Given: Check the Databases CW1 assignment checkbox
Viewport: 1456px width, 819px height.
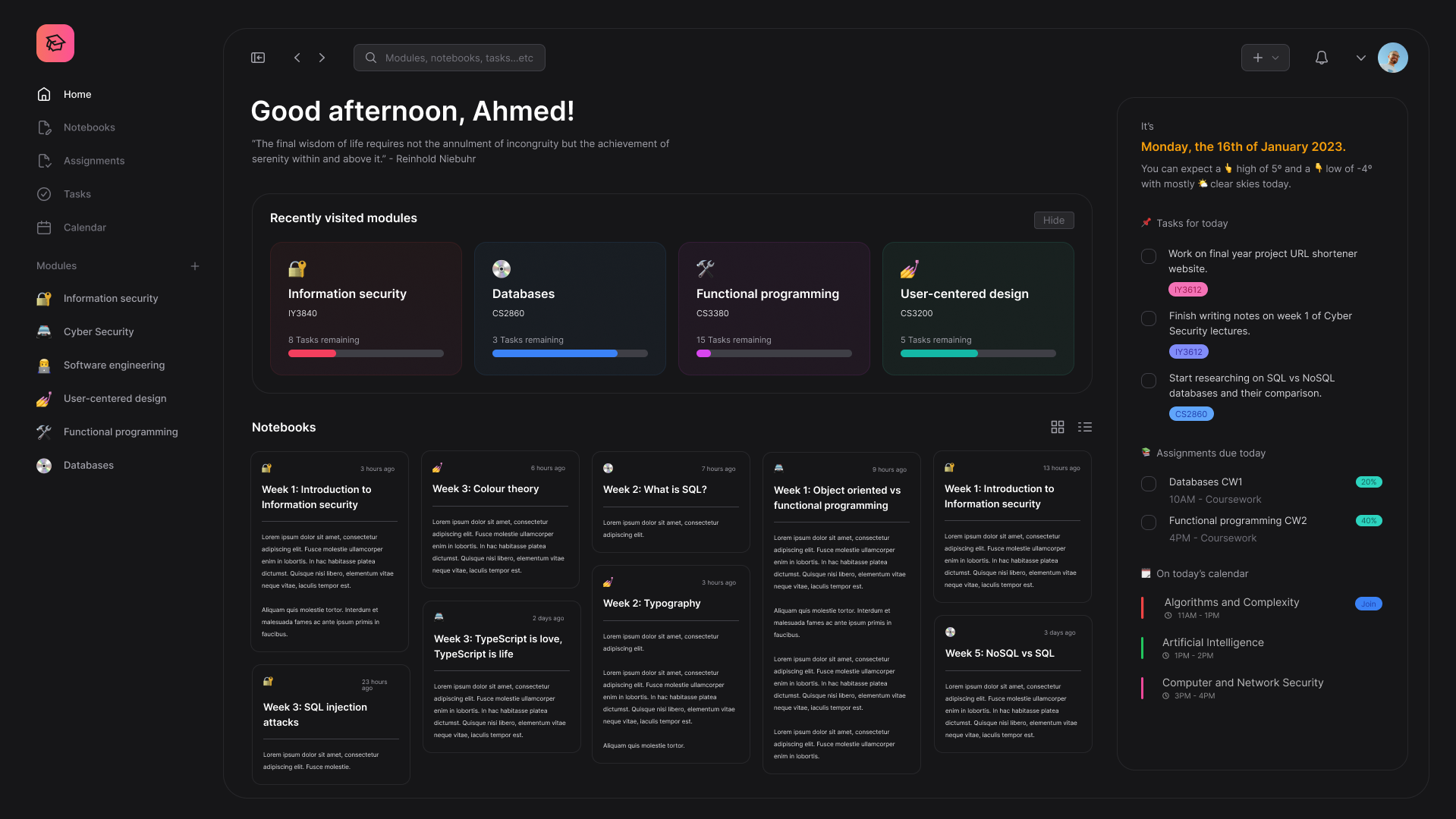Looking at the screenshot, I should click(x=1148, y=483).
